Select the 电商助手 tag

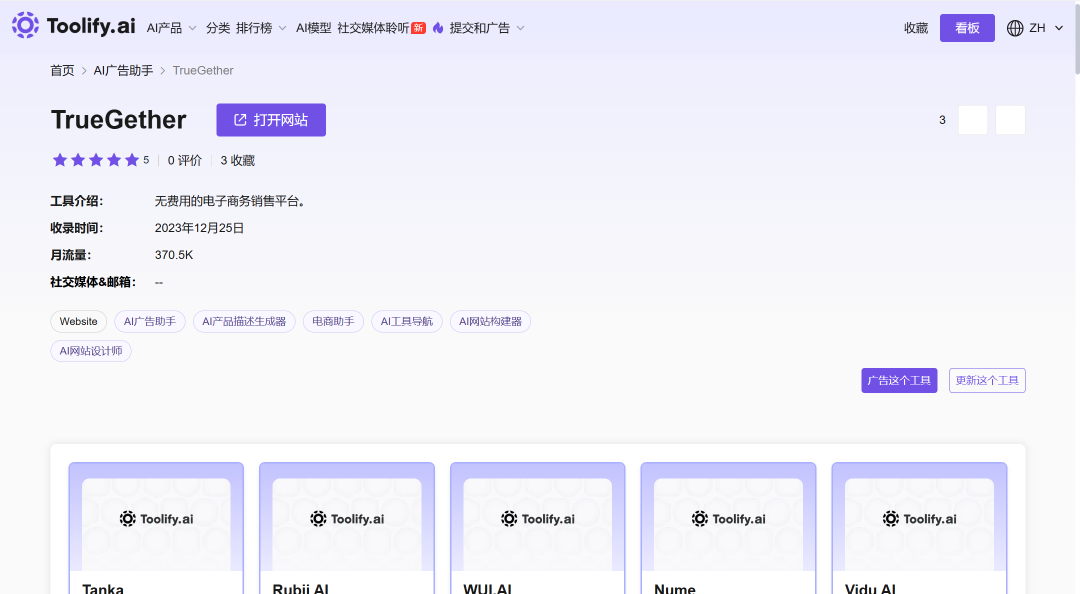333,322
